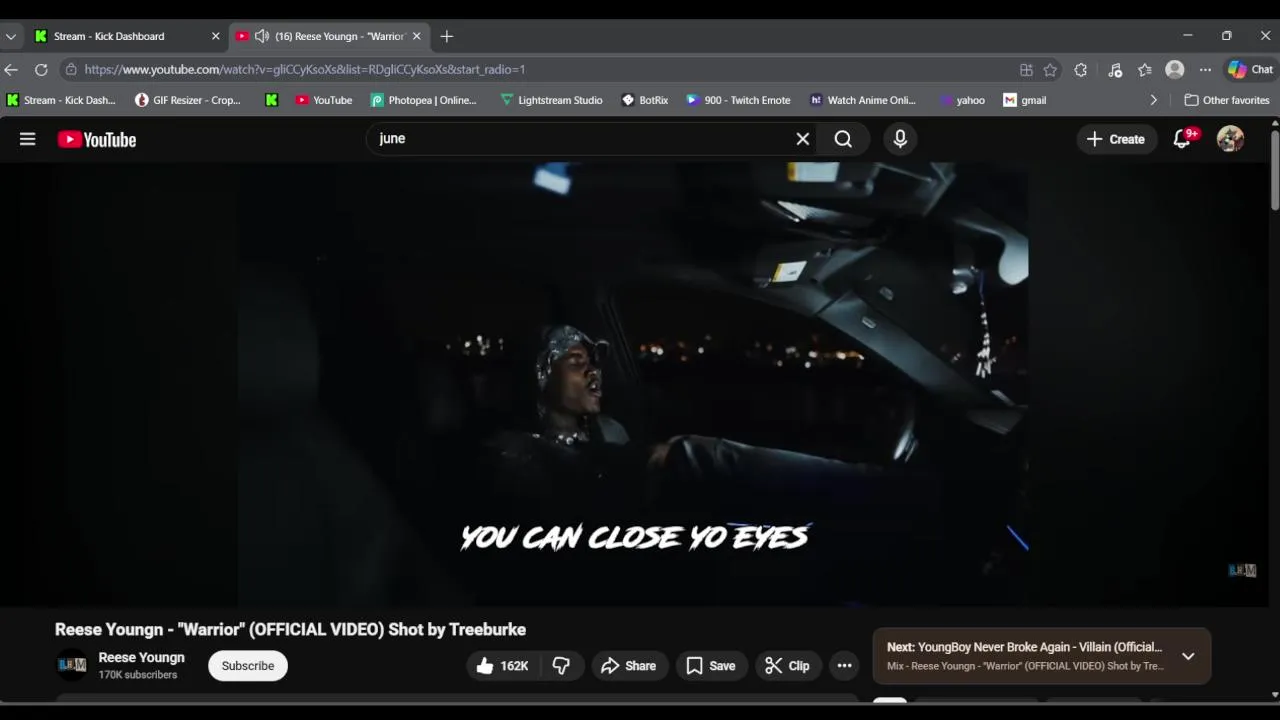
Task: Click the 170K subscribers text
Action: click(137, 675)
